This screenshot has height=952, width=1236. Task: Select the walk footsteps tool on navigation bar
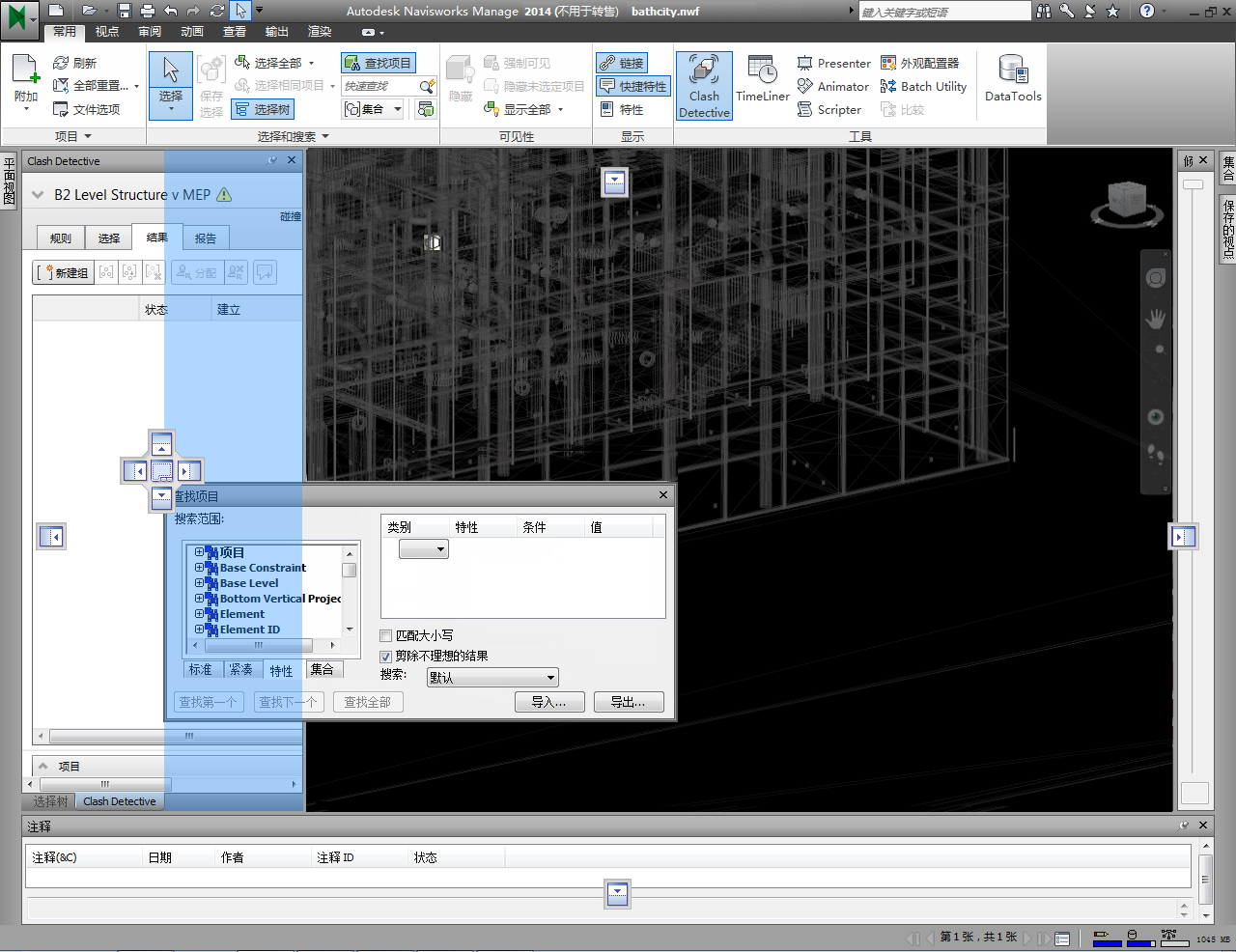point(1156,453)
